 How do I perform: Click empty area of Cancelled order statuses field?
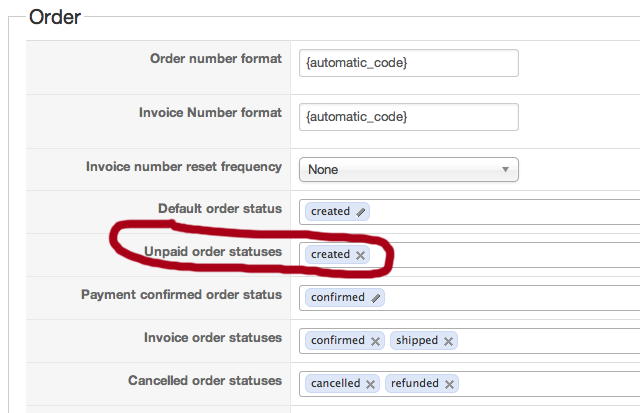click(x=550, y=384)
